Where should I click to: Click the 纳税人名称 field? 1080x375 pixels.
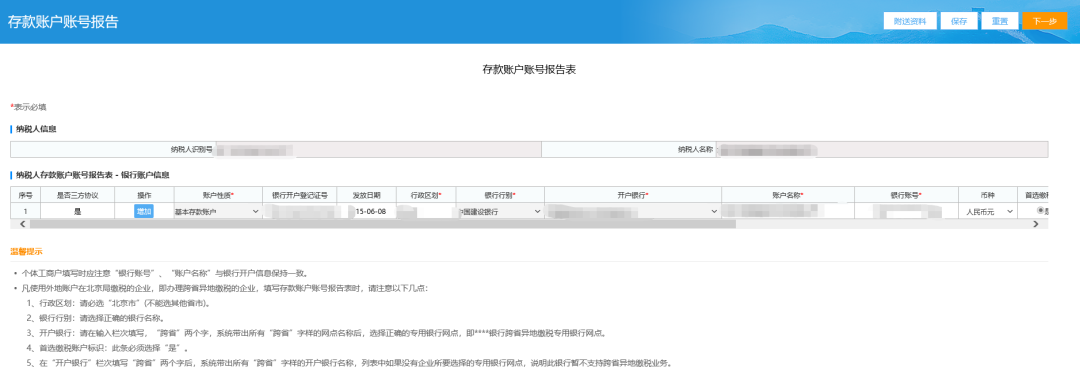882,149
